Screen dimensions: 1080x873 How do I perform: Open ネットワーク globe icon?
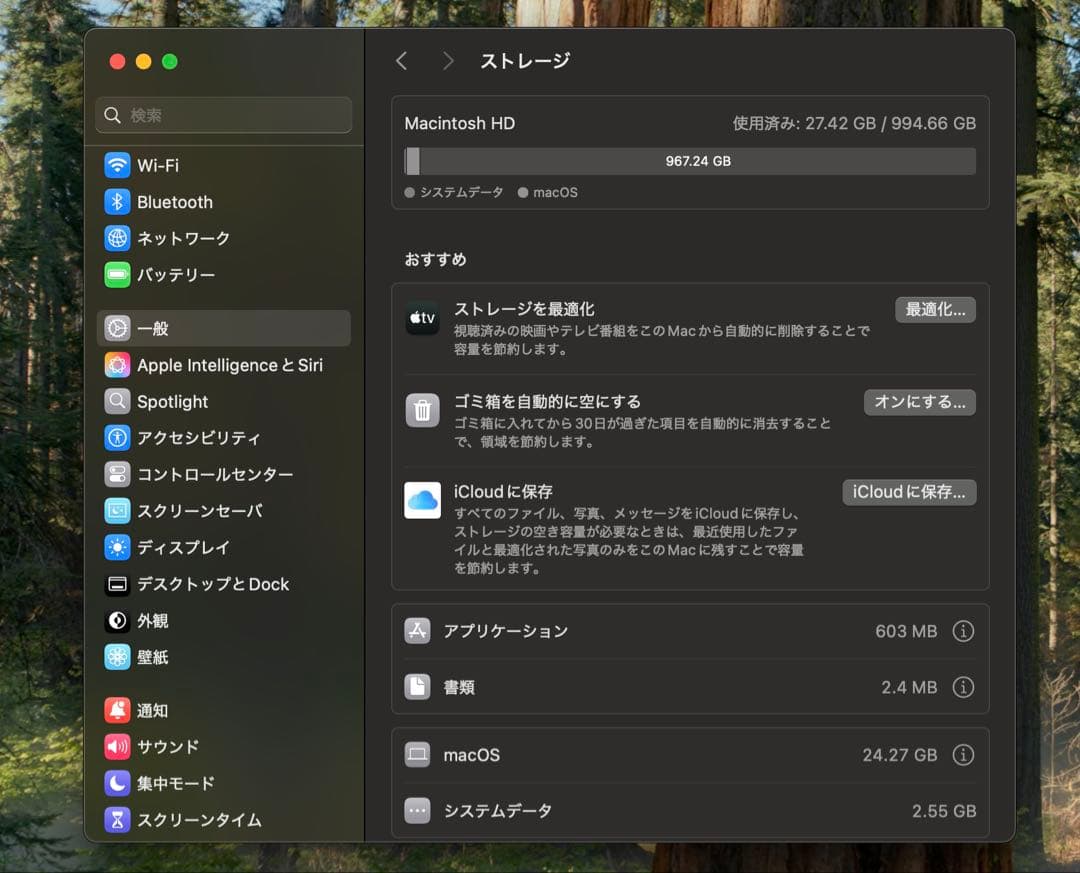click(x=117, y=238)
